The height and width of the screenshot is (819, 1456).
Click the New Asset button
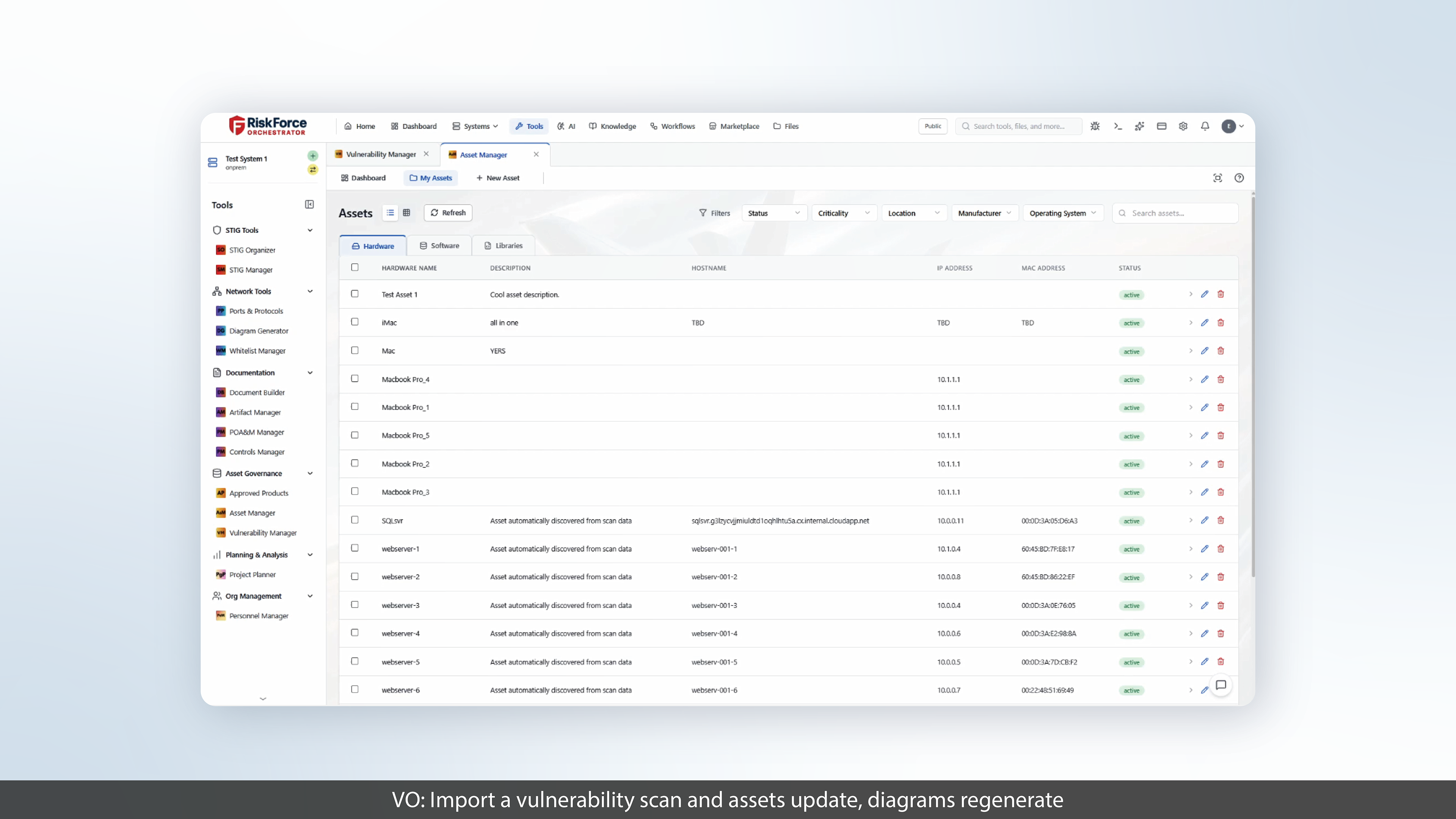(x=497, y=178)
